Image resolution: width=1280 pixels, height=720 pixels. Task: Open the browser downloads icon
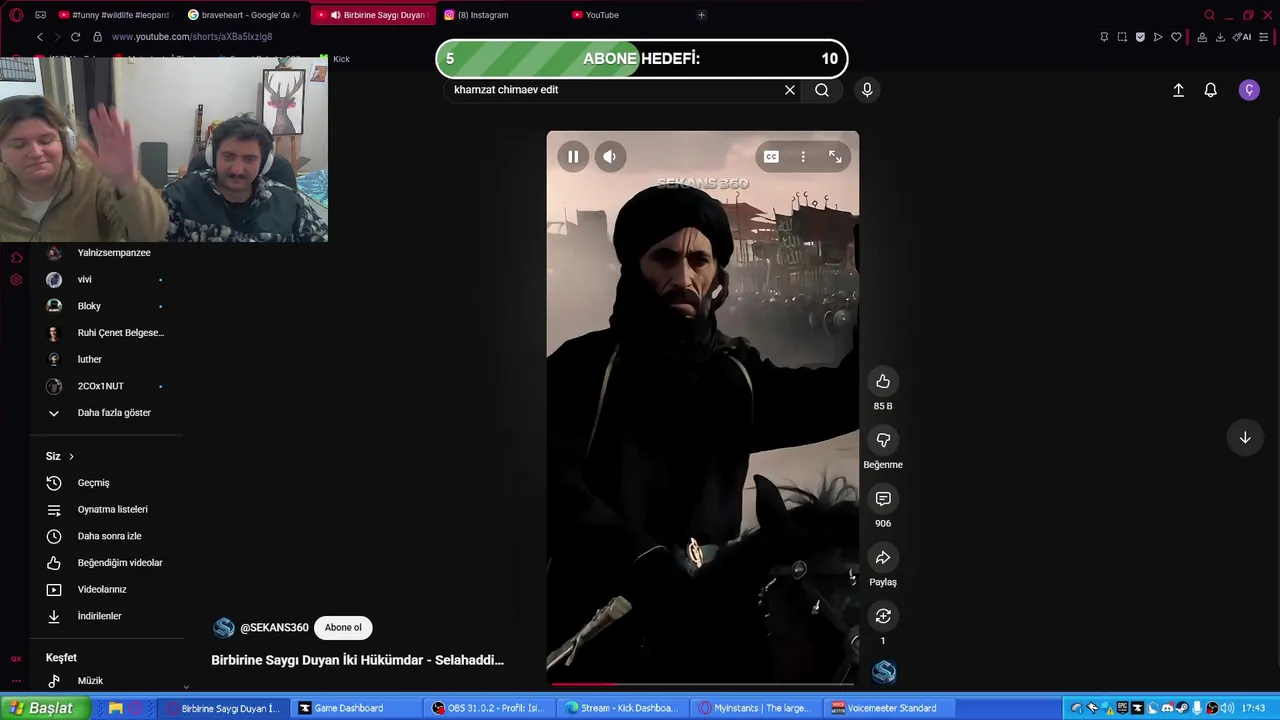(x=1220, y=37)
